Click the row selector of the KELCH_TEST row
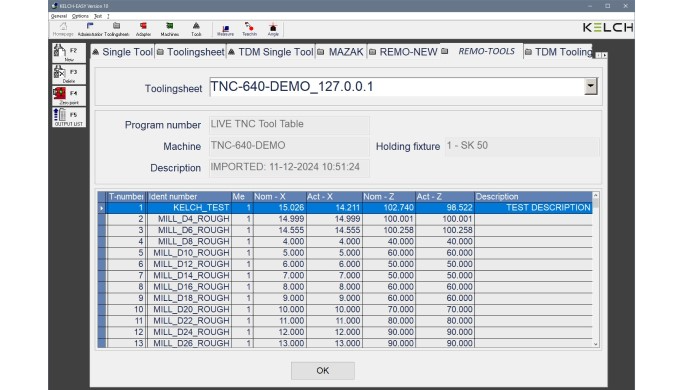The height and width of the screenshot is (390, 680). (102, 208)
